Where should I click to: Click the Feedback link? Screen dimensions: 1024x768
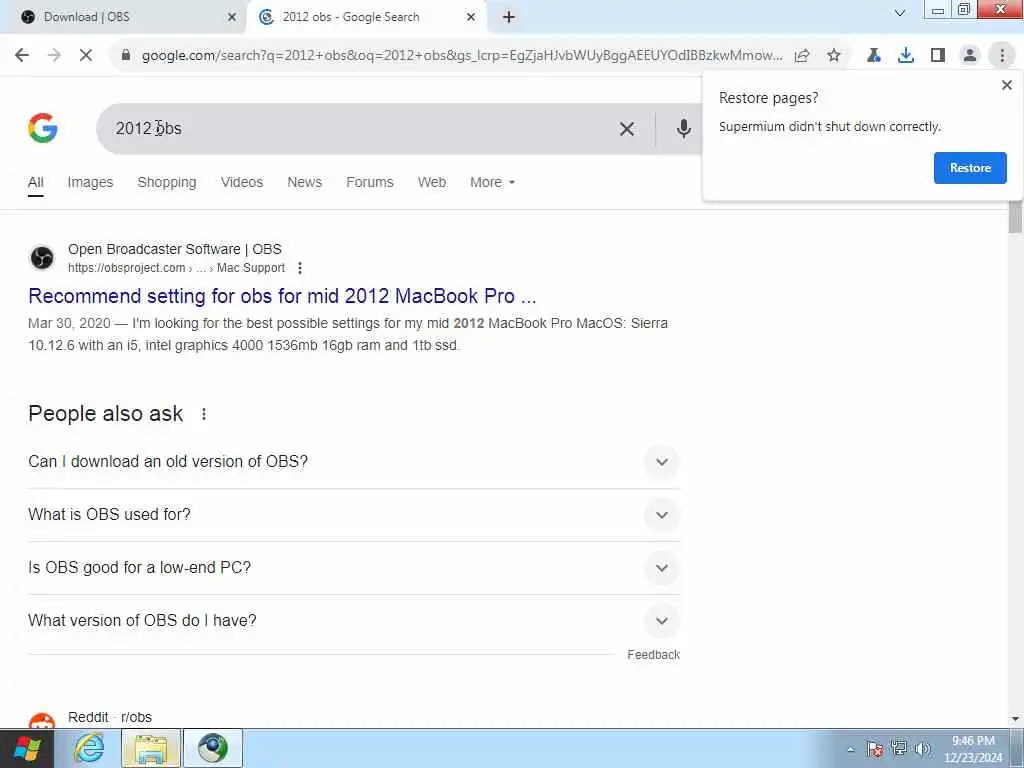point(653,654)
